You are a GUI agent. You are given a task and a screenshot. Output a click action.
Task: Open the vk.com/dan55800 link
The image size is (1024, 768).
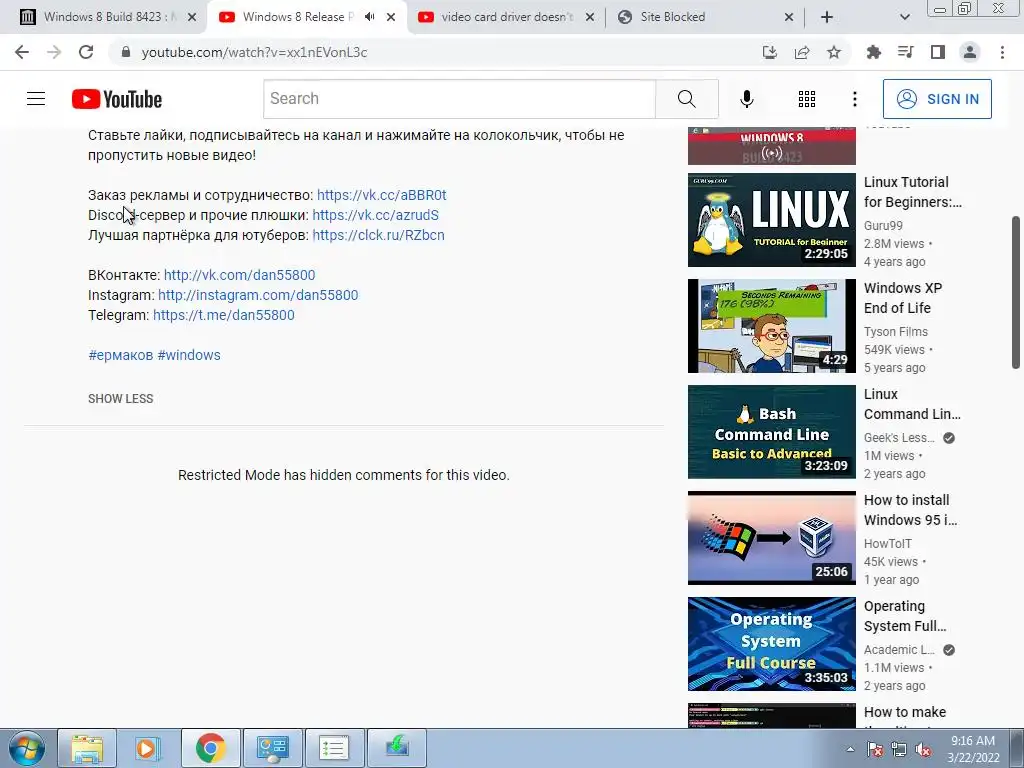[x=239, y=276]
